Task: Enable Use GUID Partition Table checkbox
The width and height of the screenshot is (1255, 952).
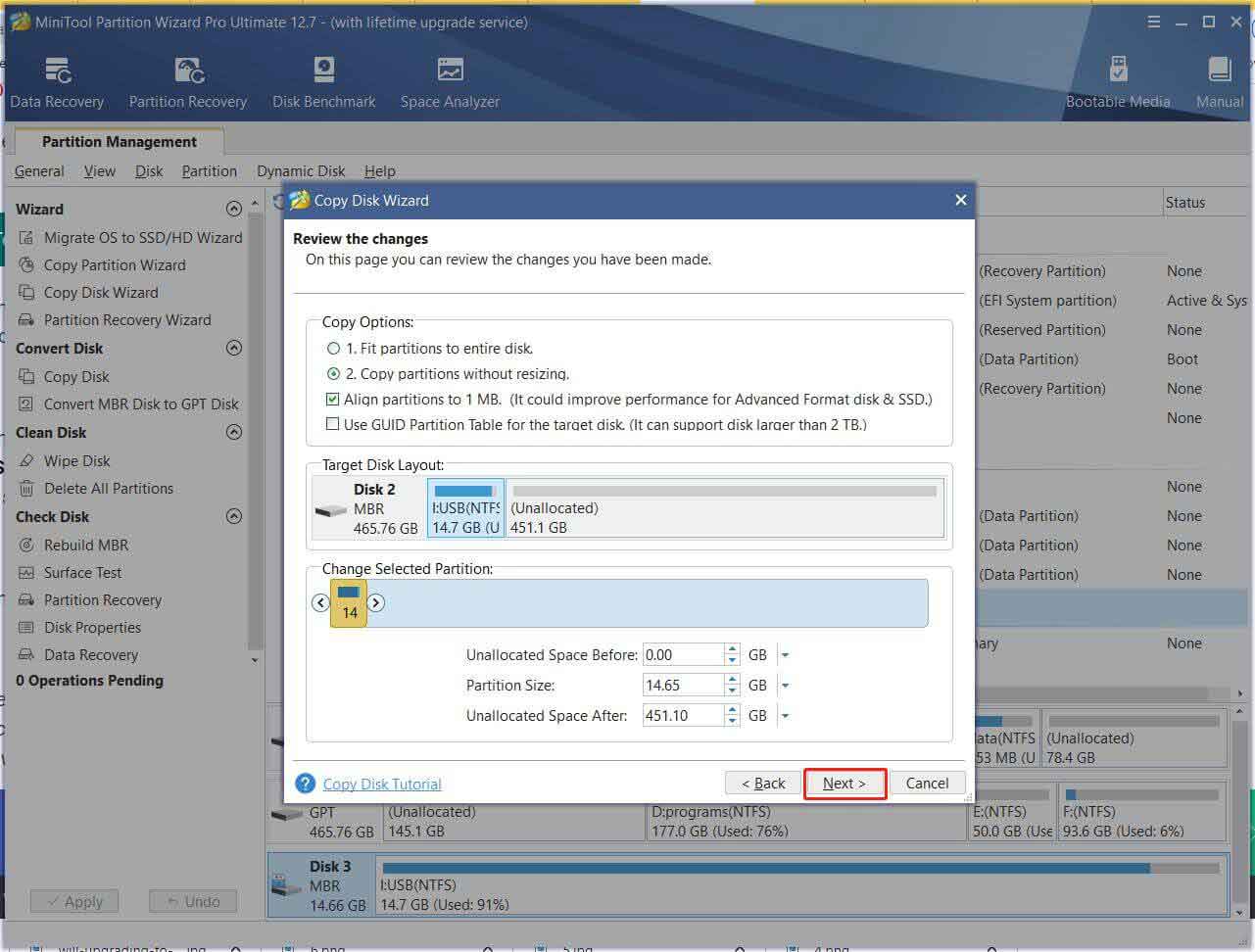Action: [x=333, y=424]
